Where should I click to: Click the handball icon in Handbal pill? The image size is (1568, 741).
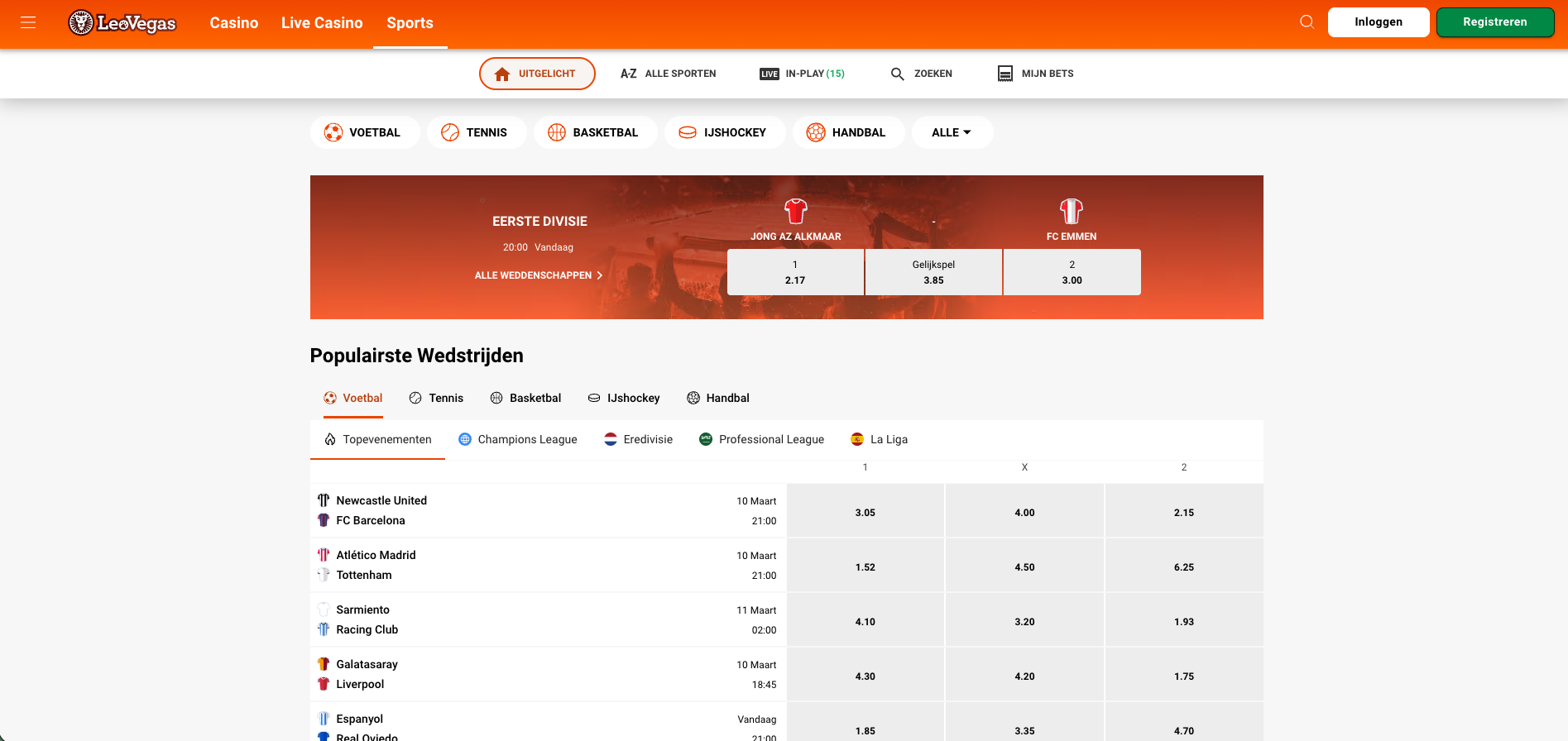click(x=816, y=132)
